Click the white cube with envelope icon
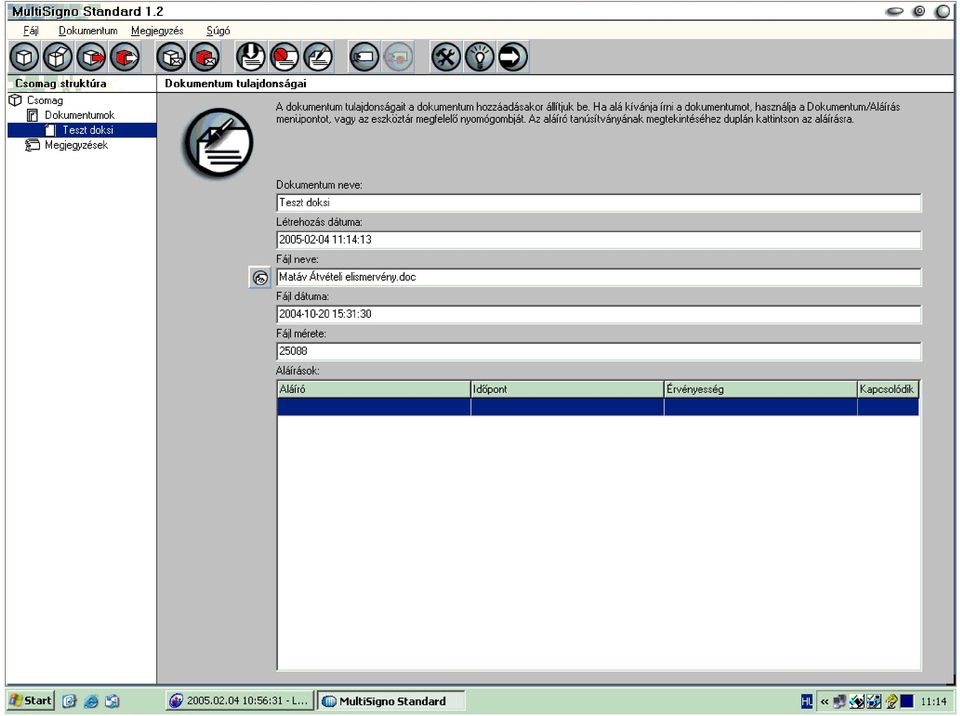 coord(171,57)
